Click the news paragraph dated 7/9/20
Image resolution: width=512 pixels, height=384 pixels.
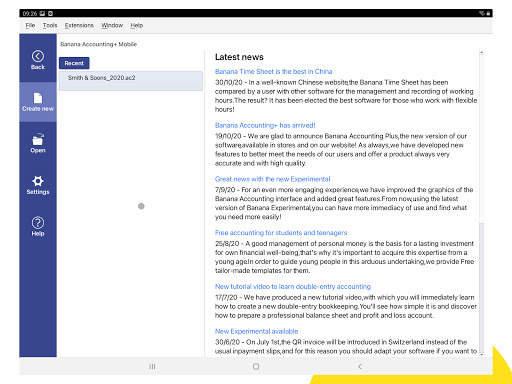(x=344, y=203)
